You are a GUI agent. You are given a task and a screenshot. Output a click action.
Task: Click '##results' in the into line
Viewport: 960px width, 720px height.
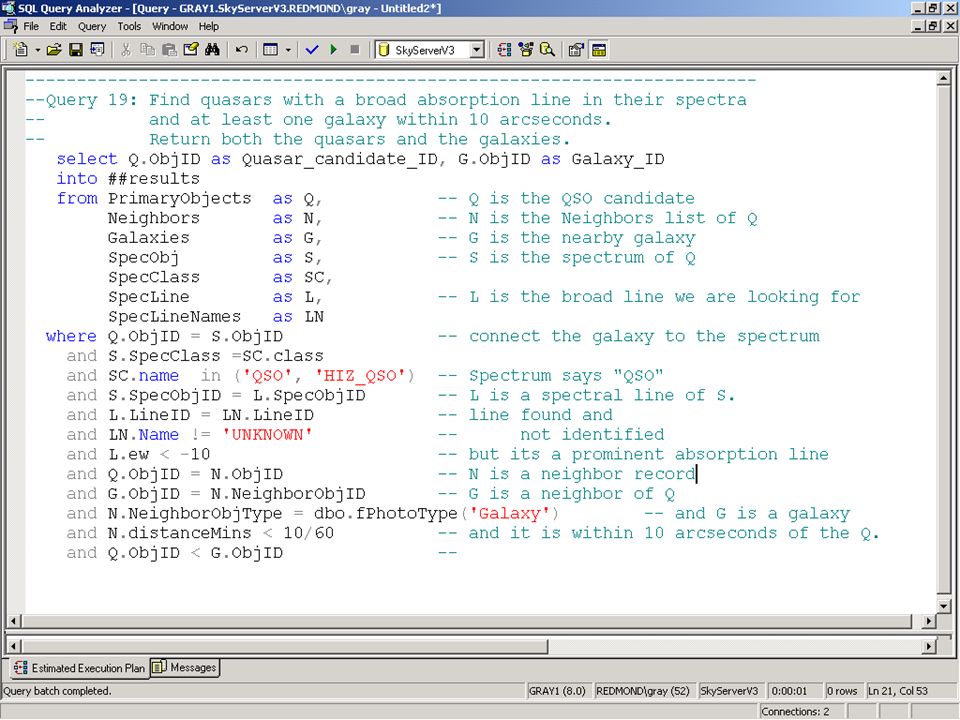(x=154, y=179)
